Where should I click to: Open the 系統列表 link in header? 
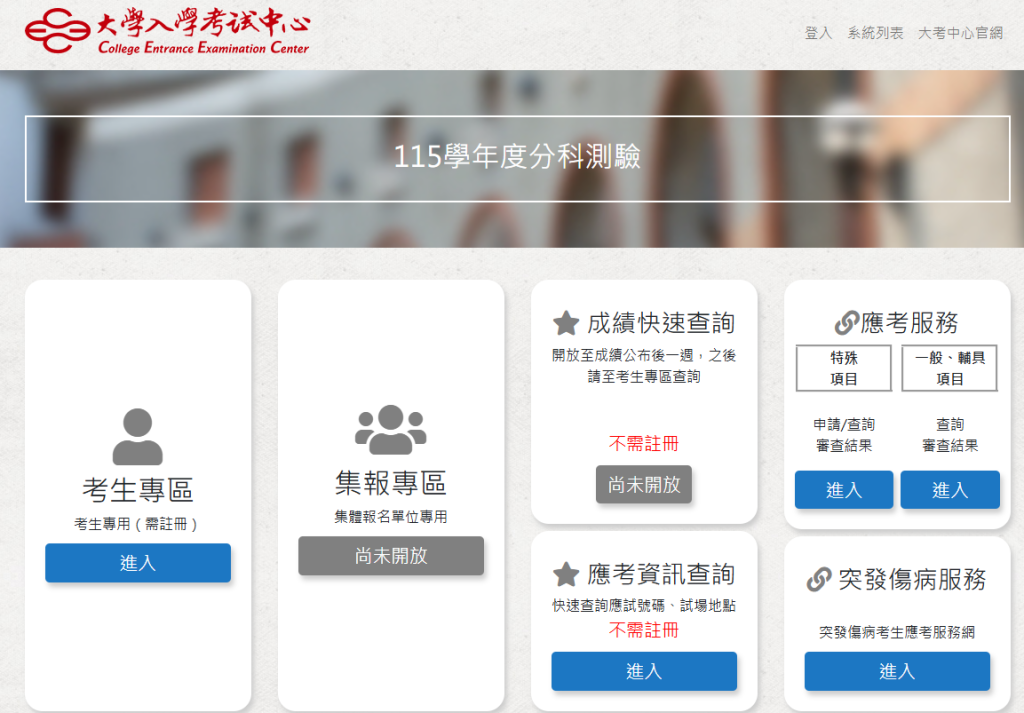[875, 33]
